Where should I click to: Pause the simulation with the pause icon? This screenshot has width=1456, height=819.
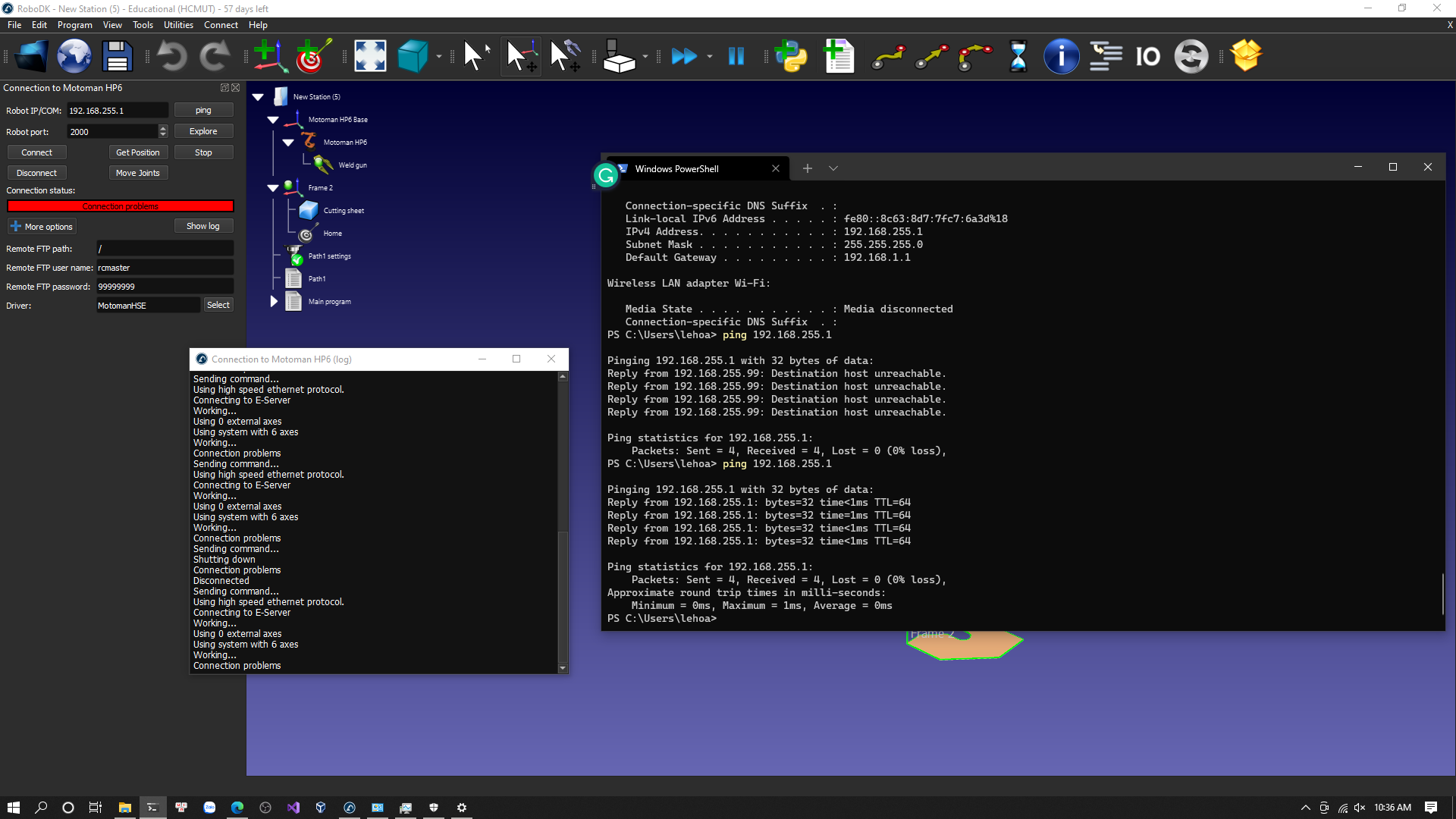(x=736, y=56)
